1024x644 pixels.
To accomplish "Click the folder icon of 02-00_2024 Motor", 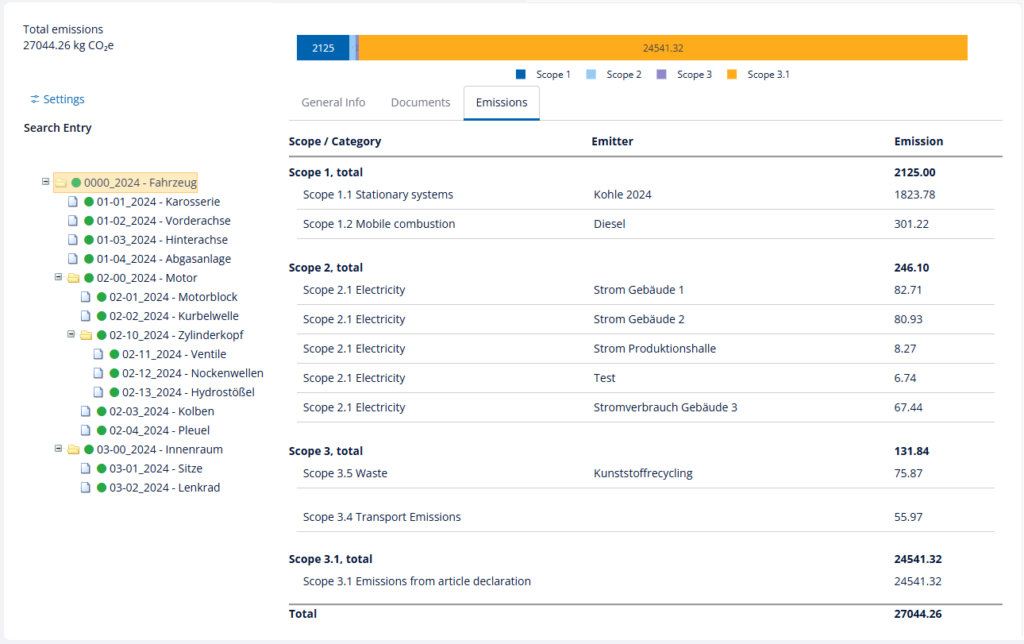I will pos(73,278).
